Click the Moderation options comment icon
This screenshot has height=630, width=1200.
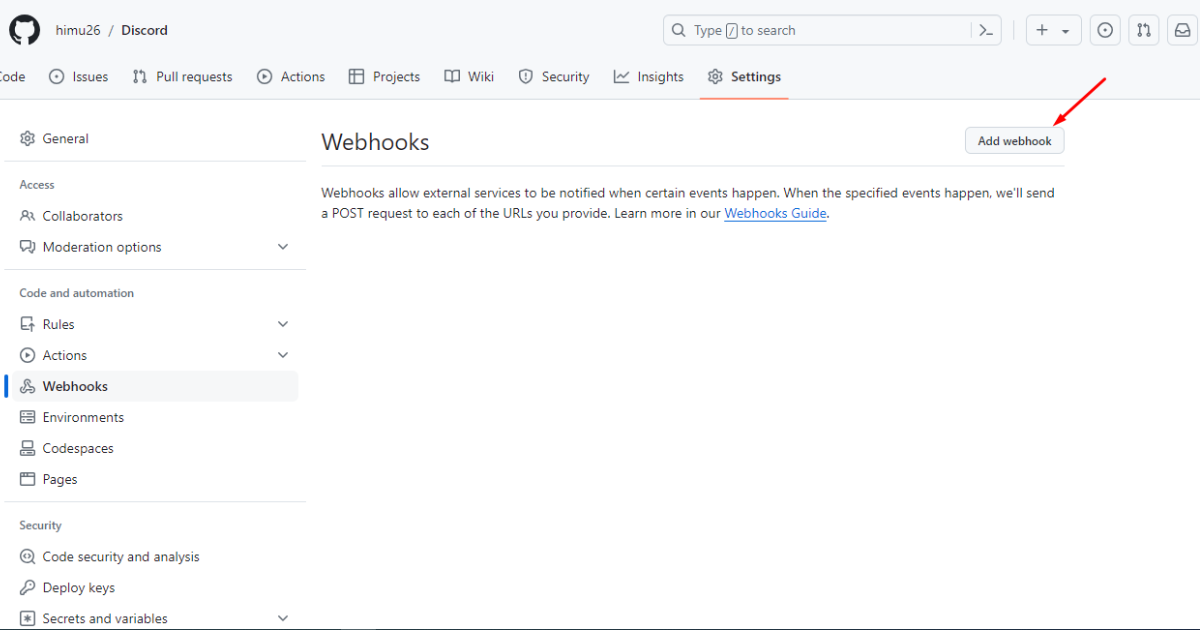tap(28, 247)
